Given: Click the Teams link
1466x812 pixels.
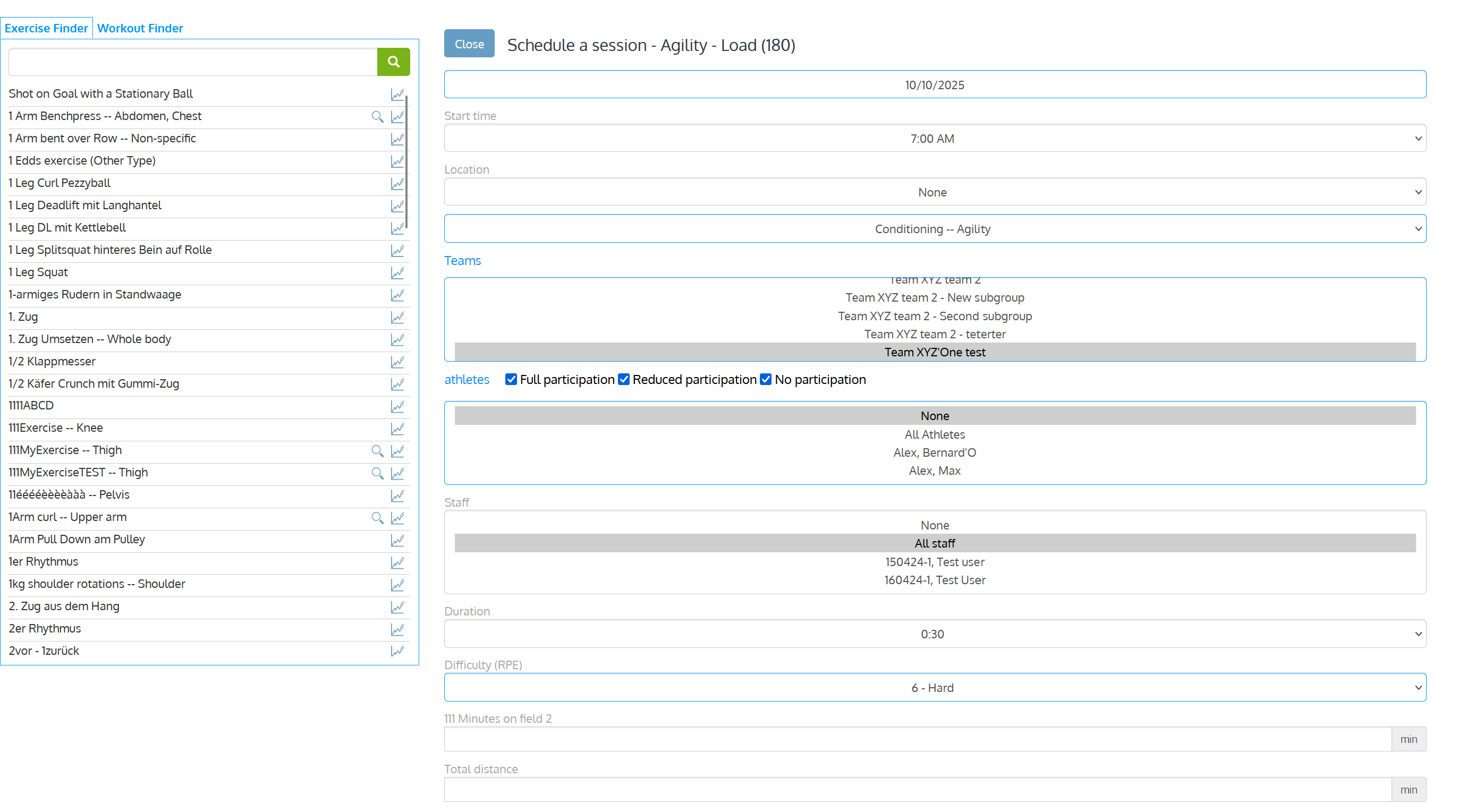Looking at the screenshot, I should [x=462, y=260].
